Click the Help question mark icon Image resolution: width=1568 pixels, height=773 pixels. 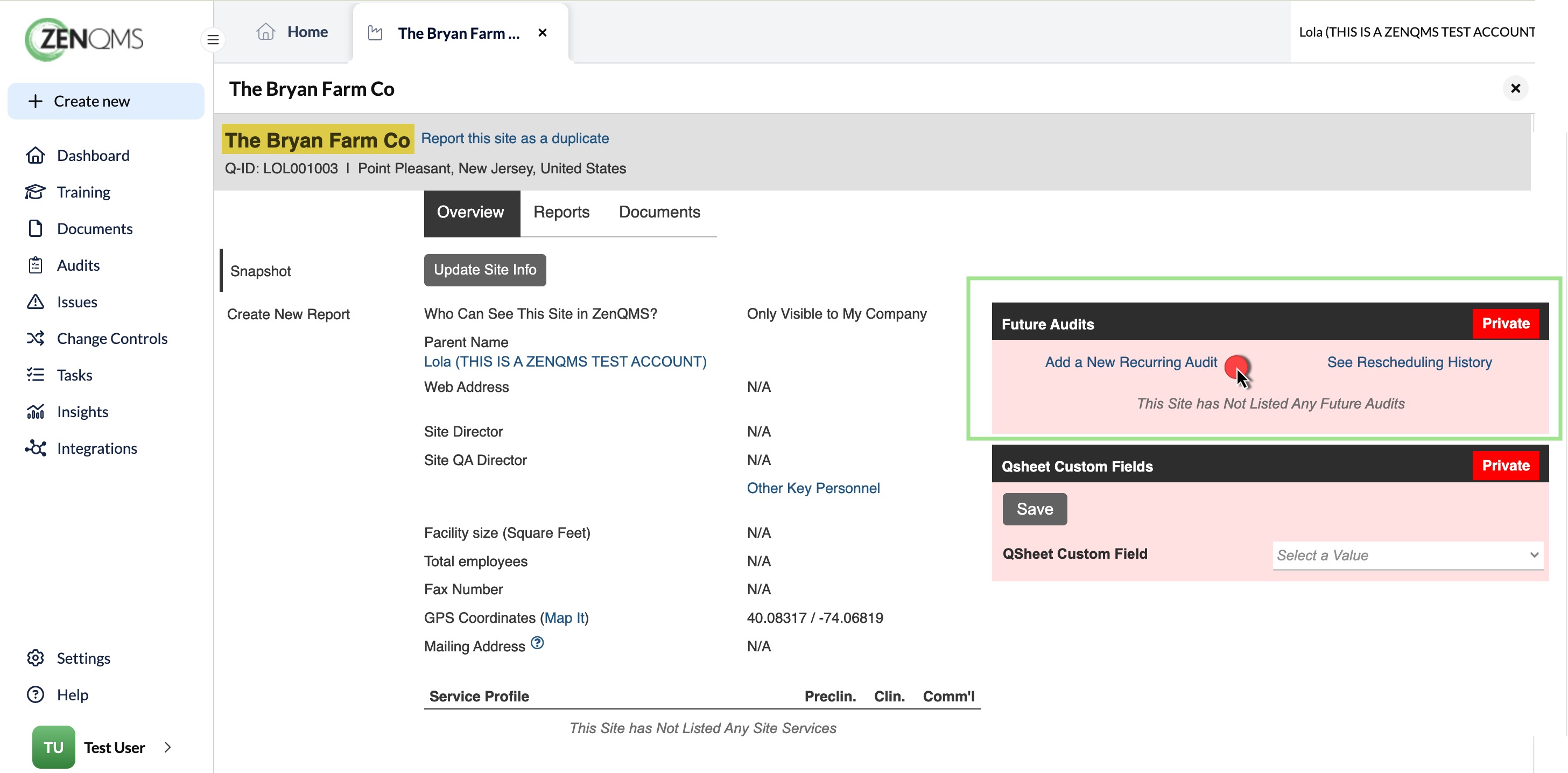[36, 694]
